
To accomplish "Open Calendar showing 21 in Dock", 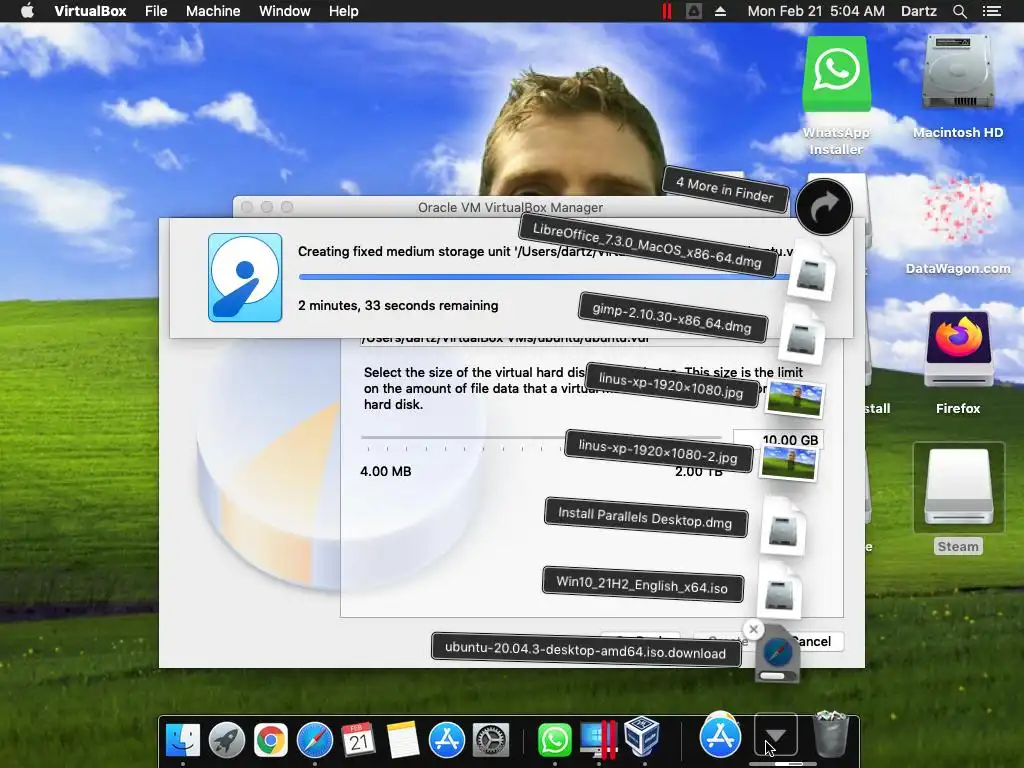I will coord(359,740).
